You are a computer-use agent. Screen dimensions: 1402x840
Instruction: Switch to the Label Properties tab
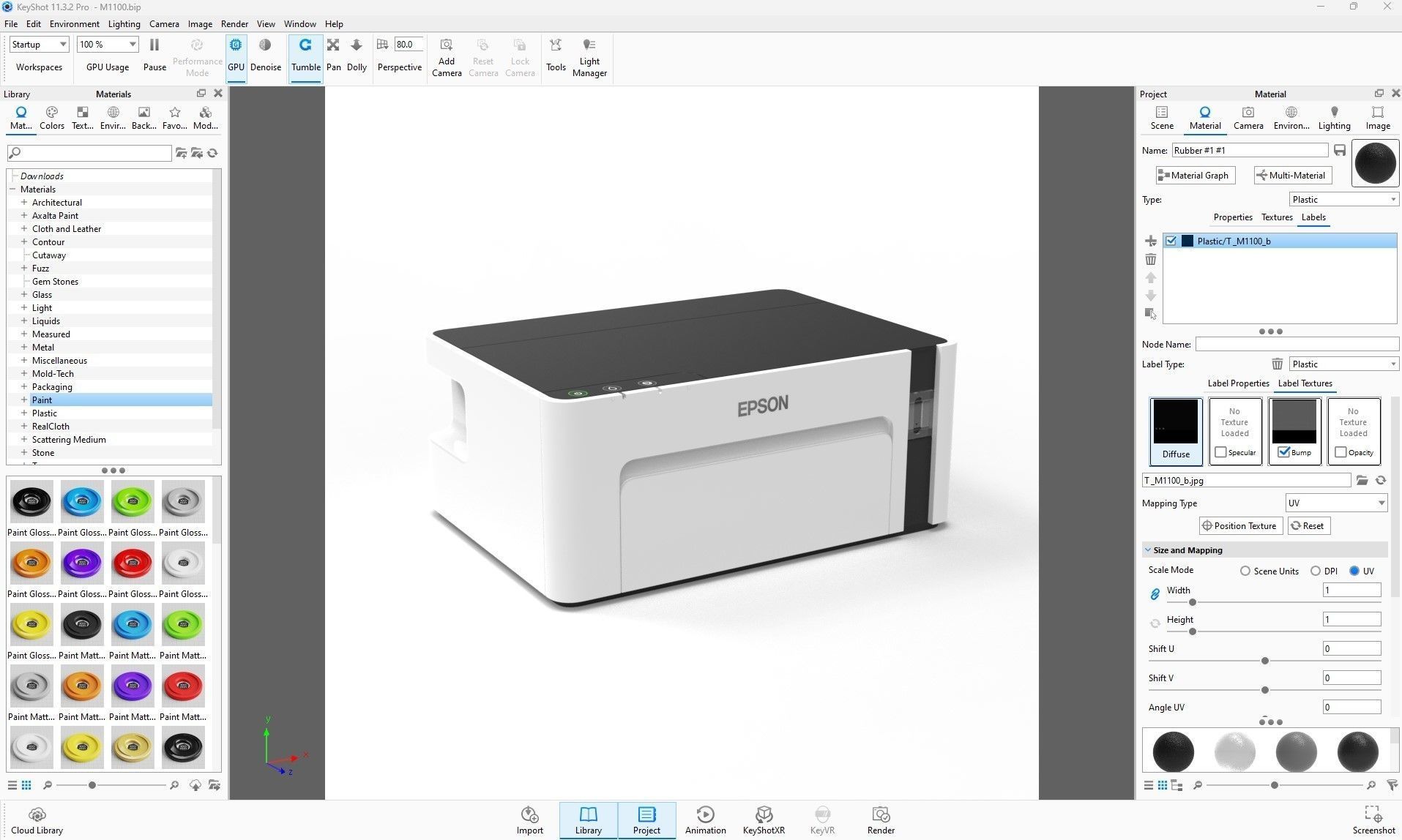coord(1238,383)
